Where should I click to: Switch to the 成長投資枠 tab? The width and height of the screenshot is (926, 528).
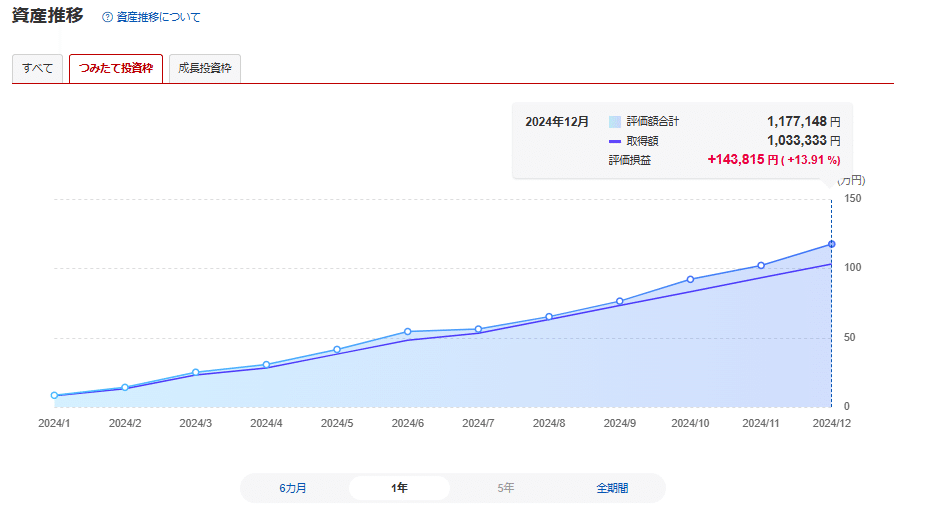click(x=205, y=69)
